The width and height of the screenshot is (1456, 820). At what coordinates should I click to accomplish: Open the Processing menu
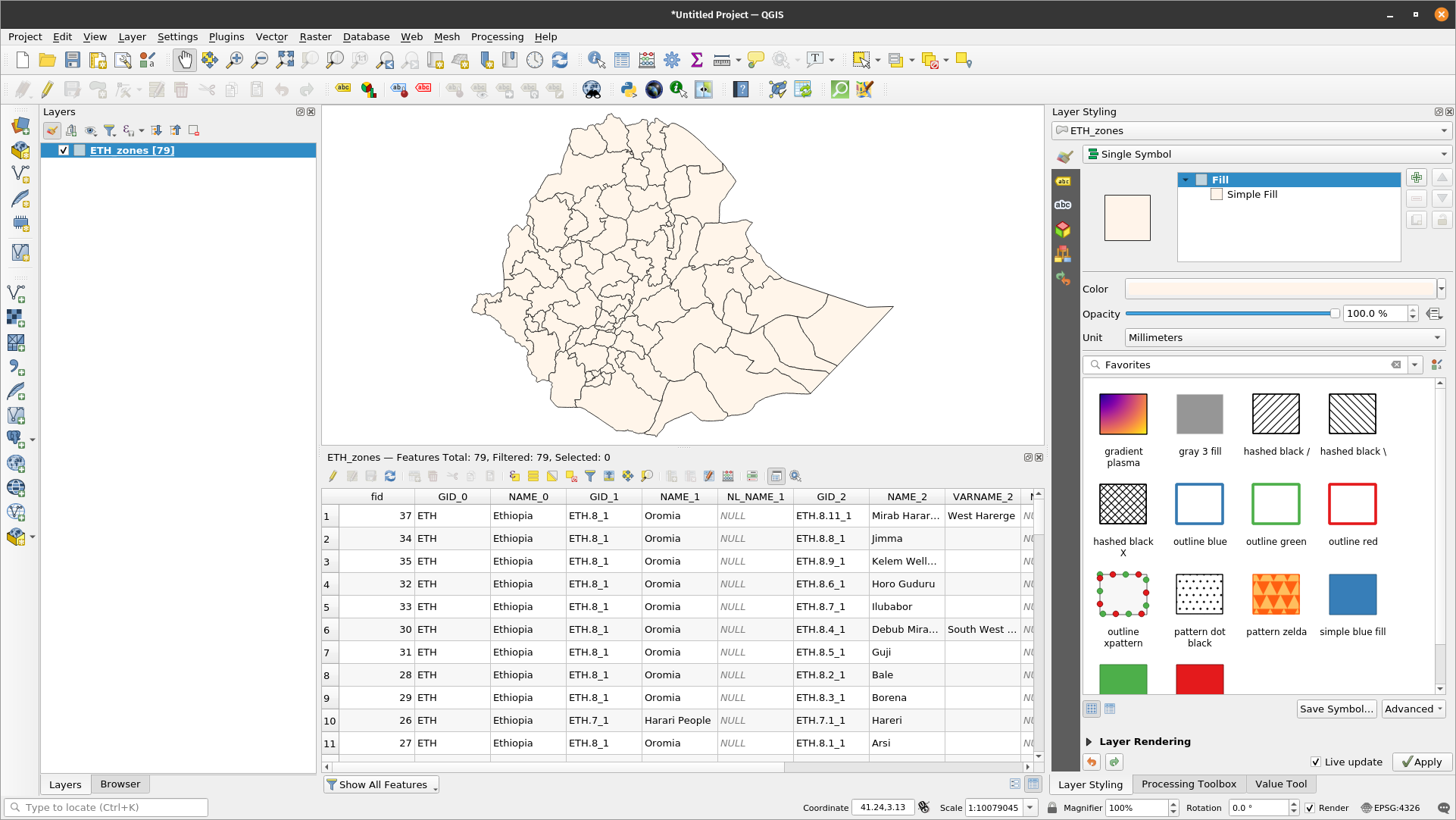[497, 36]
